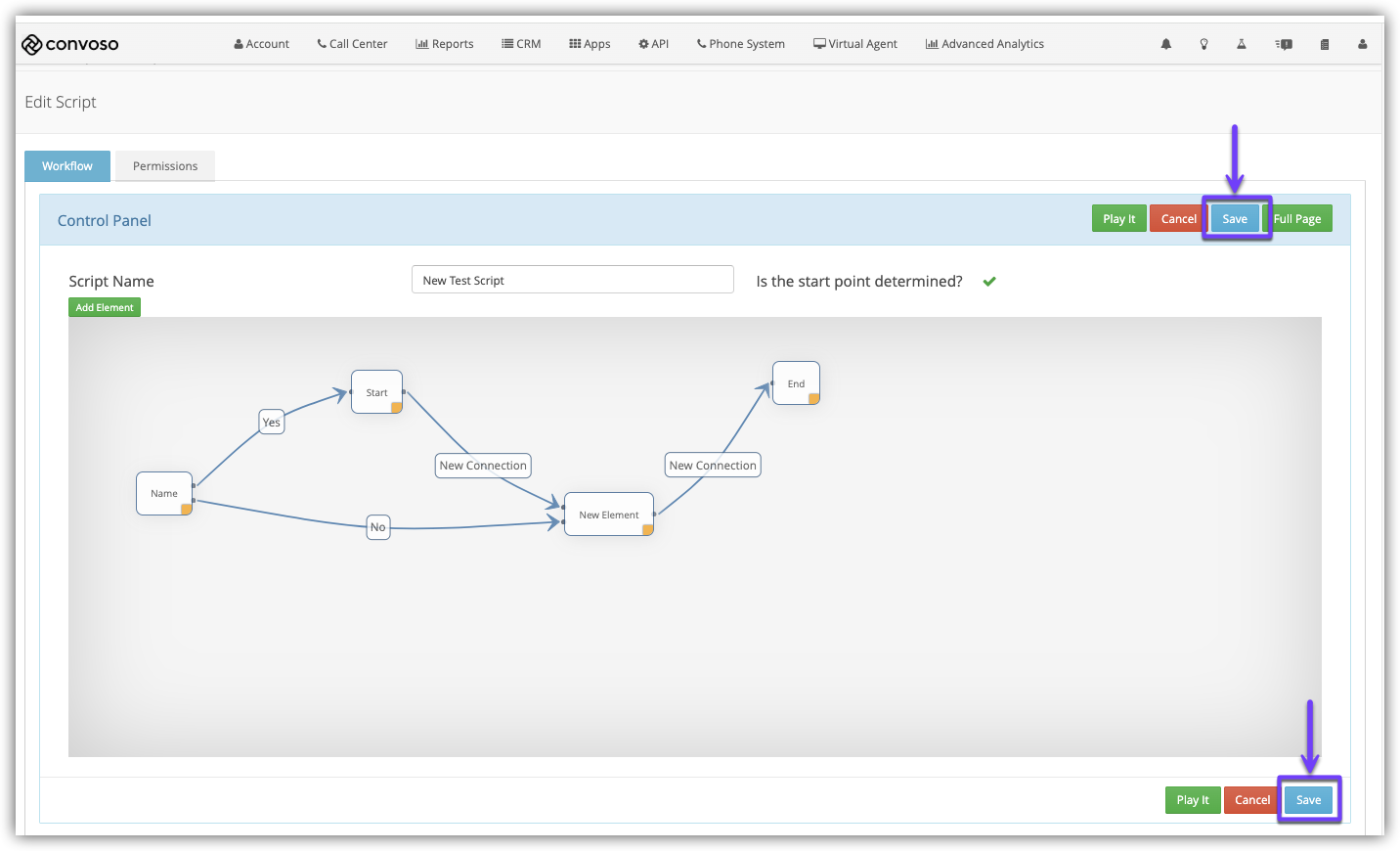Open the user profile icon
1400x851 pixels.
1362,44
